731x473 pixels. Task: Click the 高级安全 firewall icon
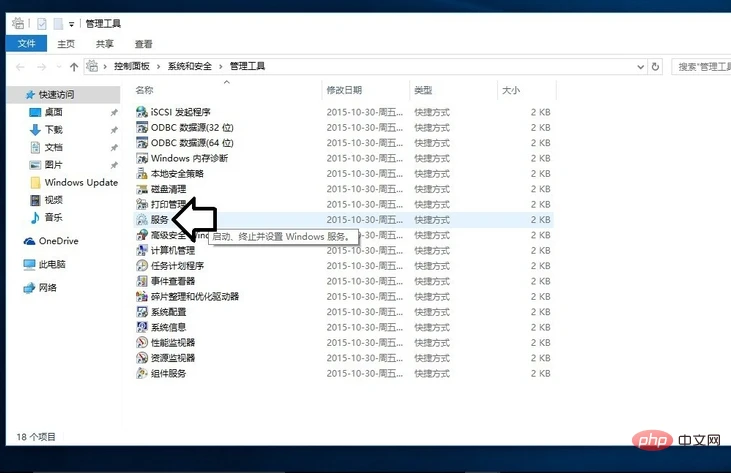coord(142,235)
